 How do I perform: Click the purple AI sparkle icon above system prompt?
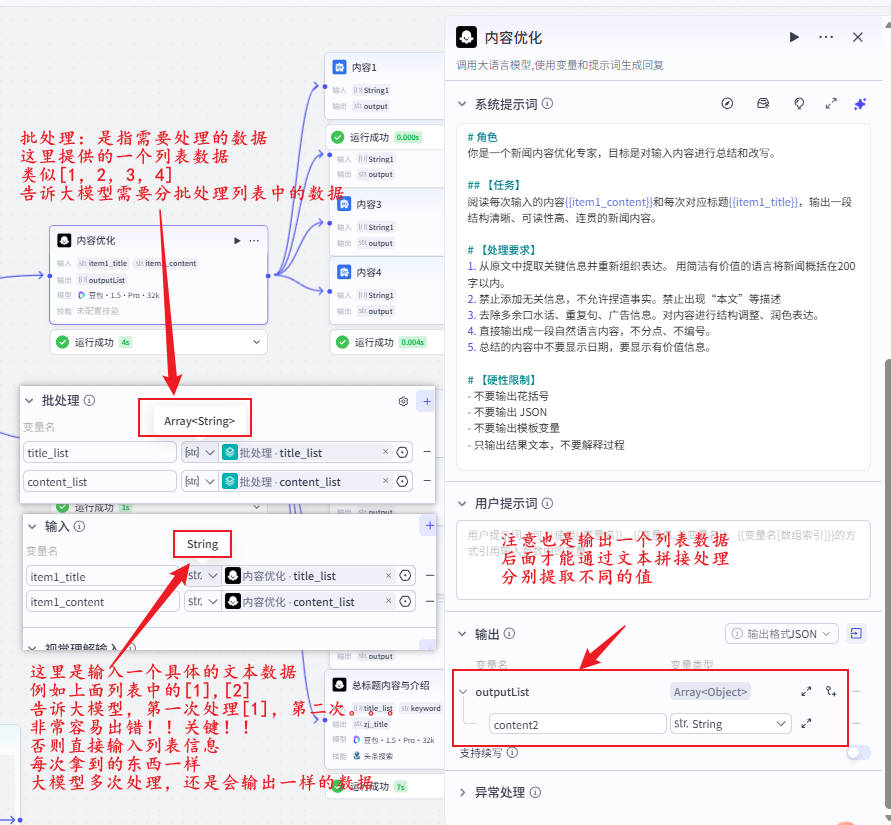[x=859, y=103]
